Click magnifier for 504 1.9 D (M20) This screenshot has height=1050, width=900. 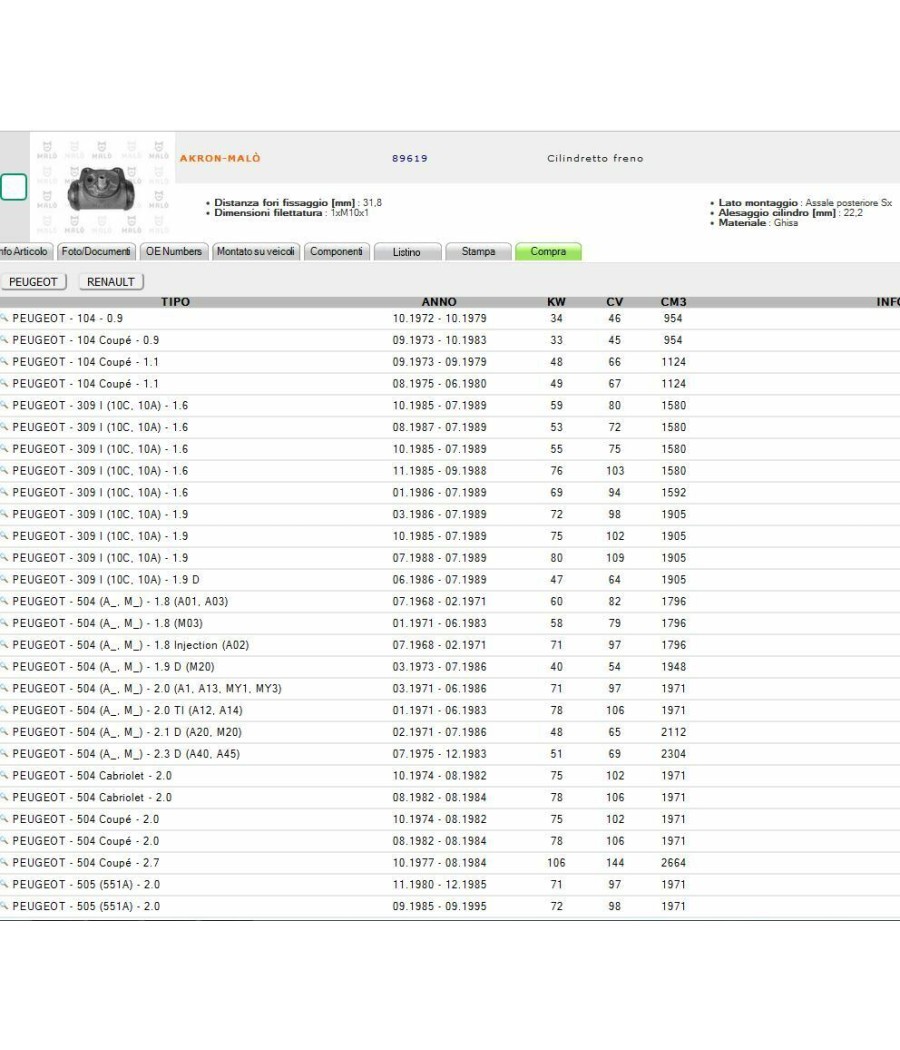(3, 666)
